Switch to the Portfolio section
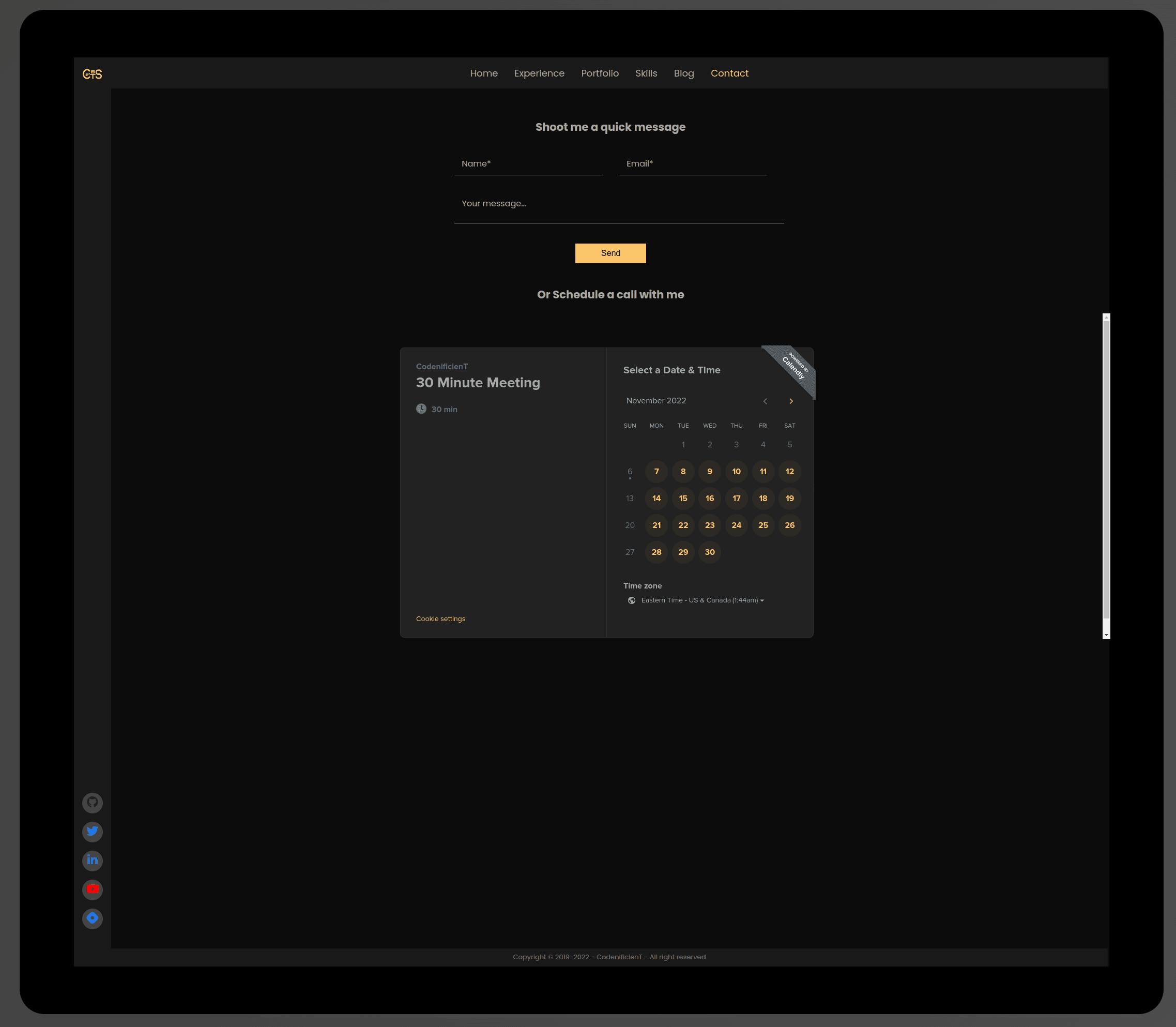Image resolution: width=1176 pixels, height=1027 pixels. pos(600,73)
